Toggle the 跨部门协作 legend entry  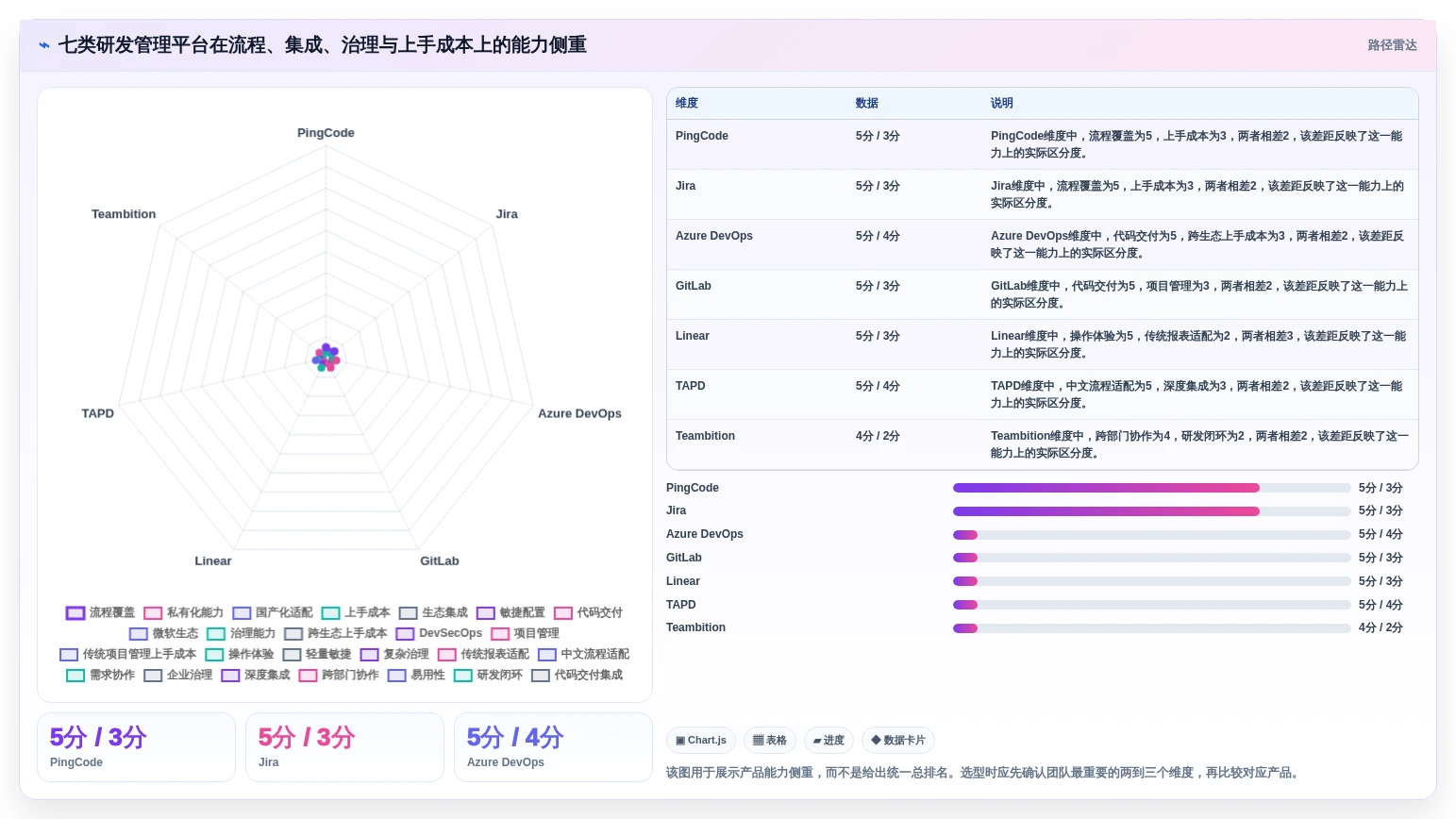click(x=339, y=675)
